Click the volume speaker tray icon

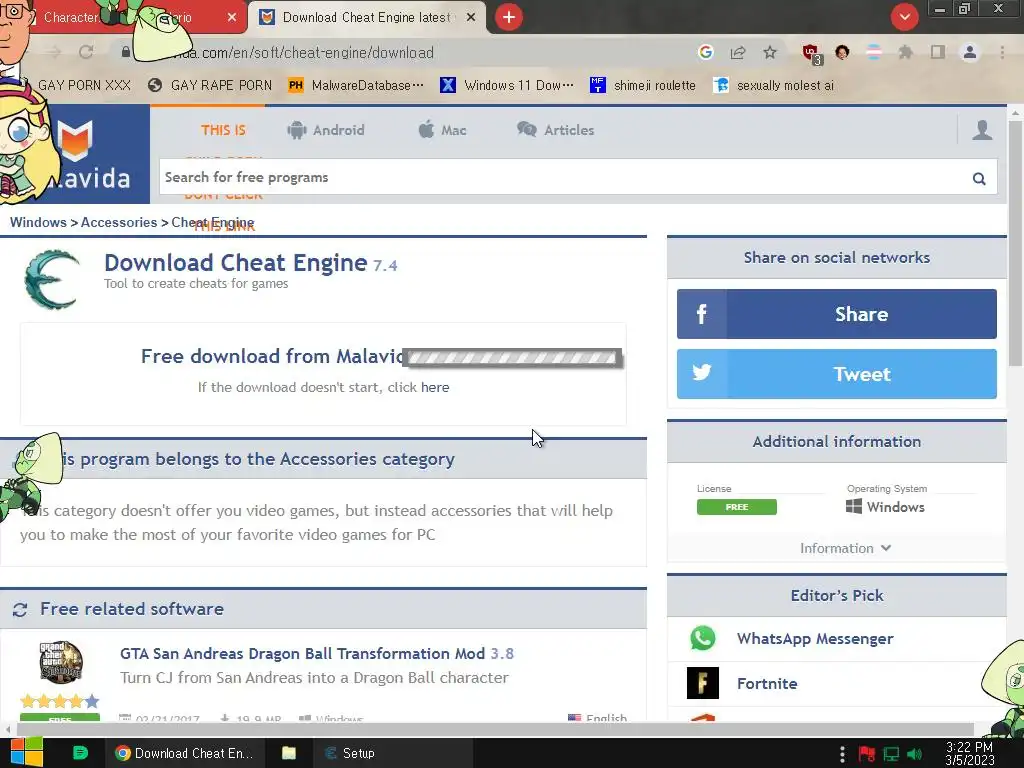coord(915,754)
